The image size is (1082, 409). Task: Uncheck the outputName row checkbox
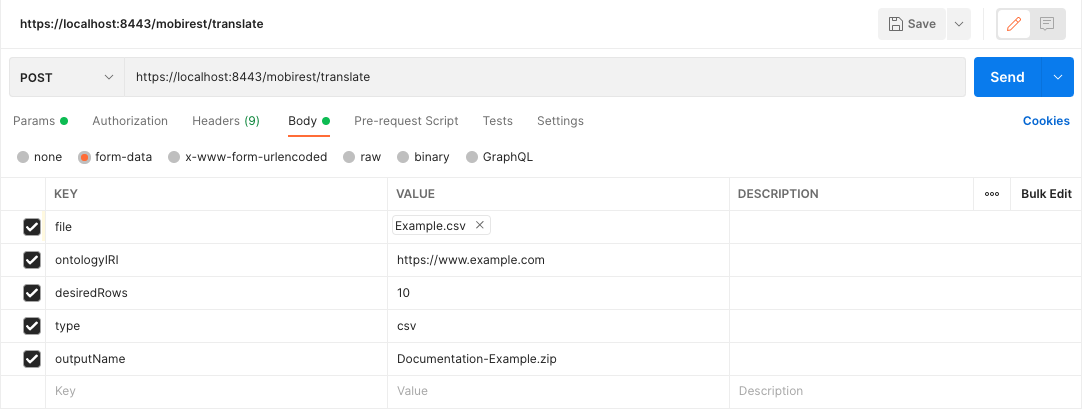pyautogui.click(x=32, y=359)
